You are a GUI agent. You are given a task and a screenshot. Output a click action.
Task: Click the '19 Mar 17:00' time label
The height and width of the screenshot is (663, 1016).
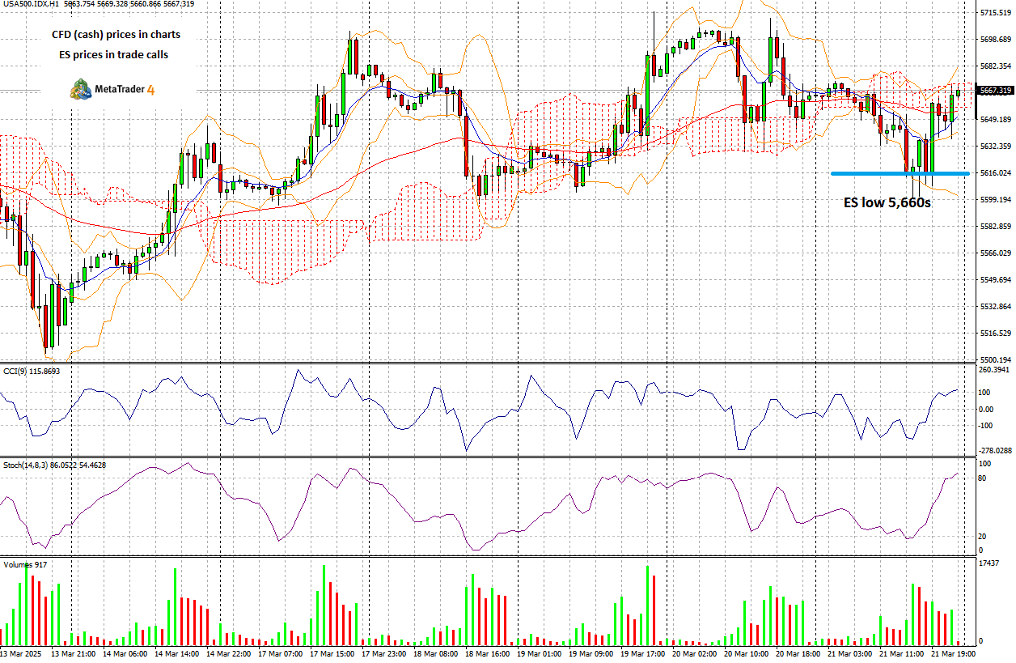click(x=642, y=655)
